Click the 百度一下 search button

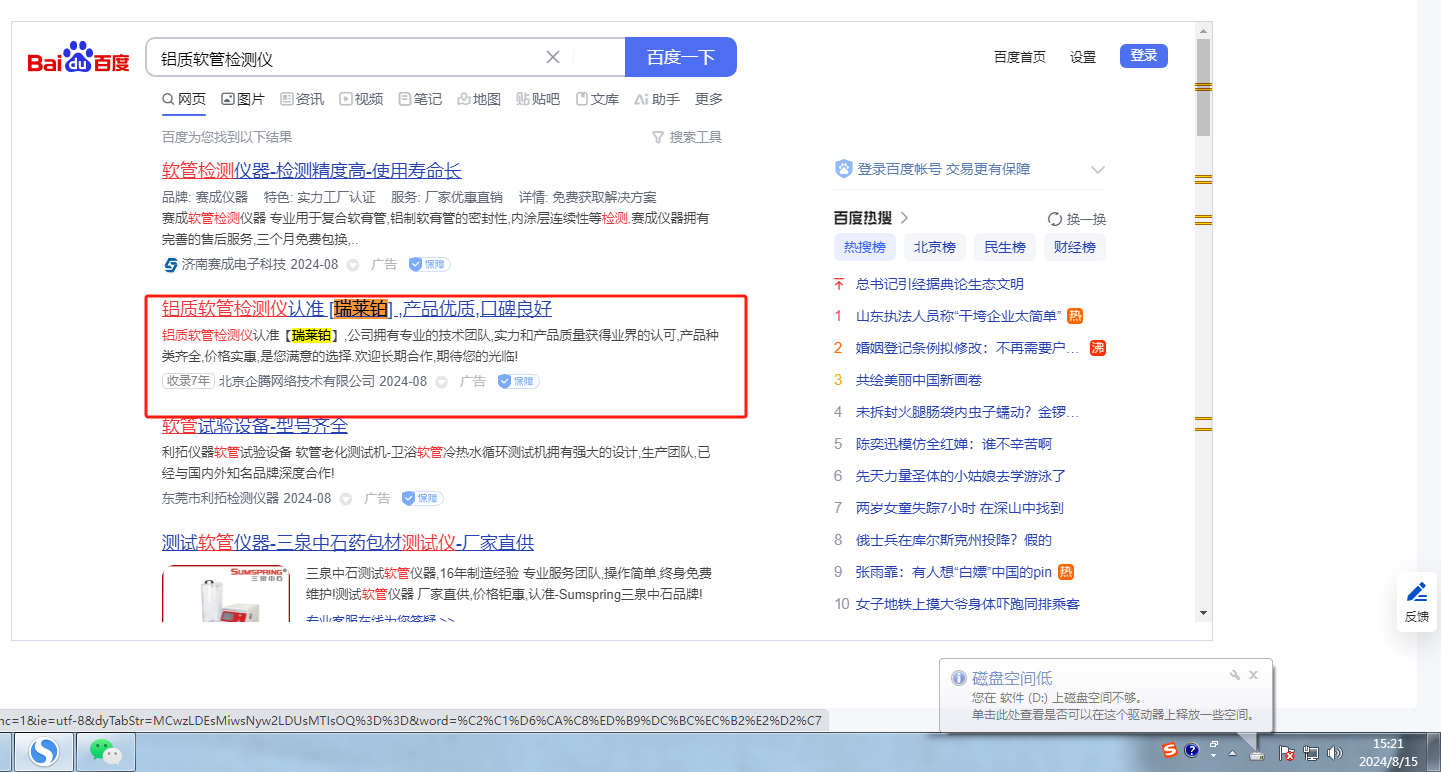coord(681,57)
